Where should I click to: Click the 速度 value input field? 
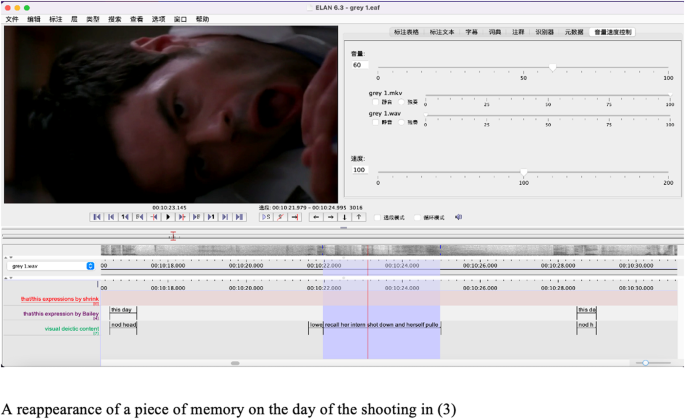(360, 170)
